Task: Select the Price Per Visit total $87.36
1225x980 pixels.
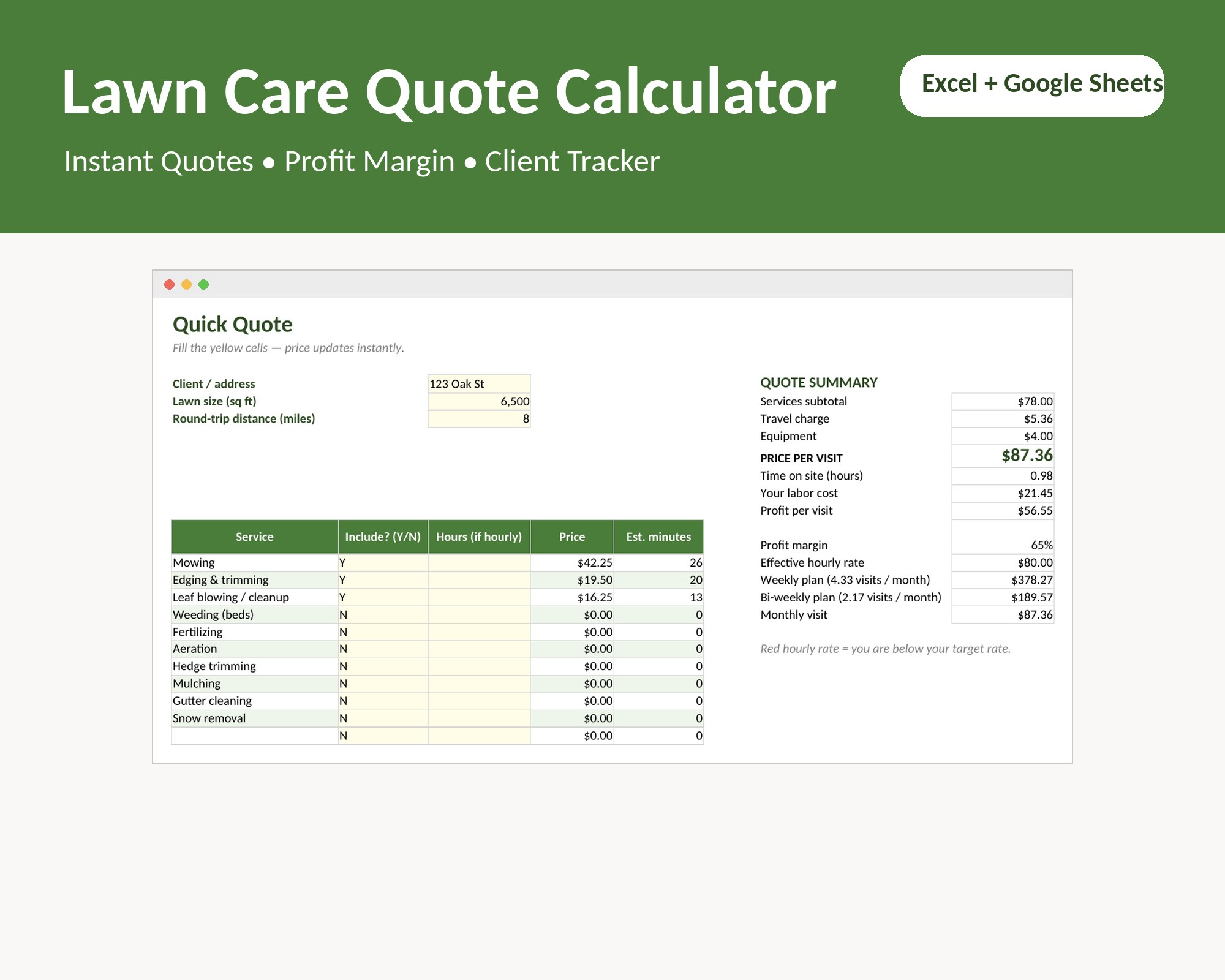Action: click(x=1003, y=456)
